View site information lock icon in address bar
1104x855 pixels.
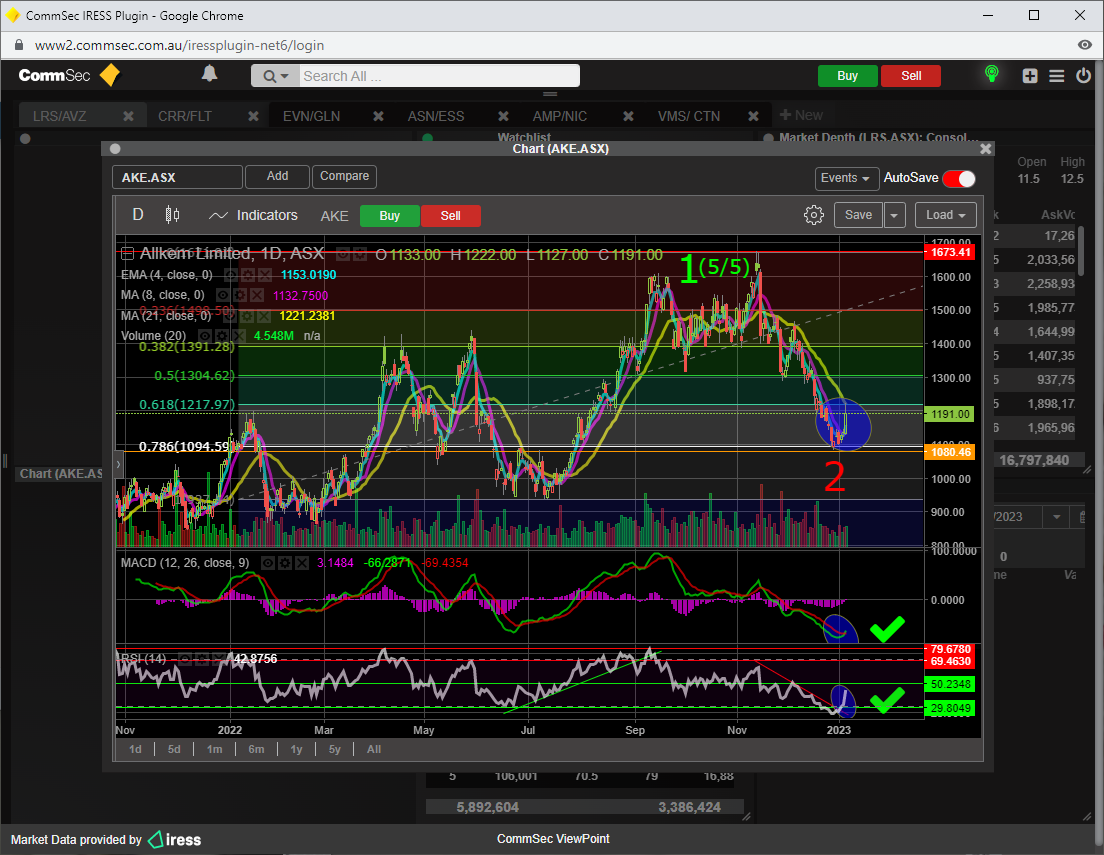point(19,45)
